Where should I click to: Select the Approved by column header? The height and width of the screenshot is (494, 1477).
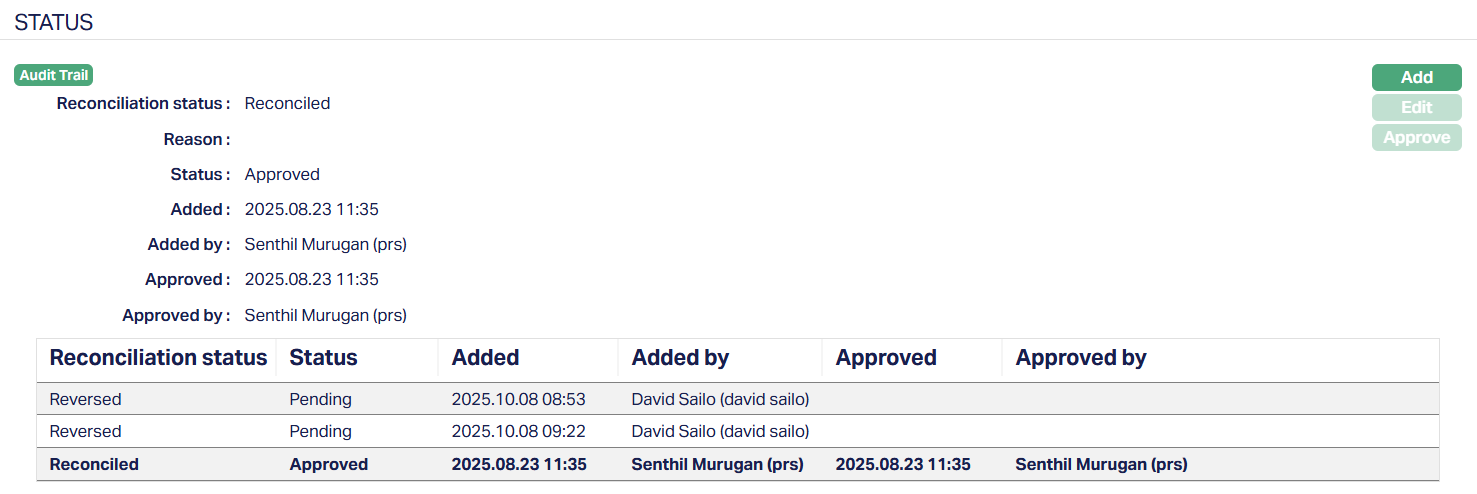[1081, 358]
